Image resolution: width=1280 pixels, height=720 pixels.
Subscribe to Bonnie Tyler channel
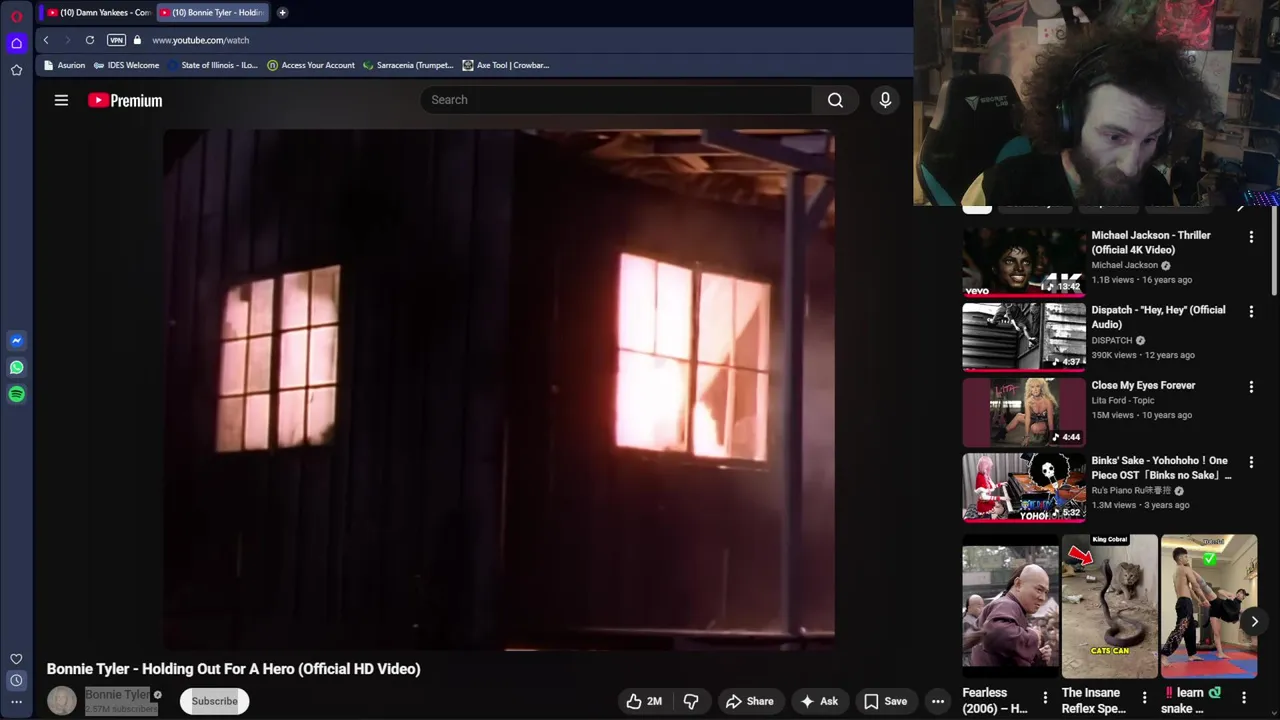pos(214,701)
